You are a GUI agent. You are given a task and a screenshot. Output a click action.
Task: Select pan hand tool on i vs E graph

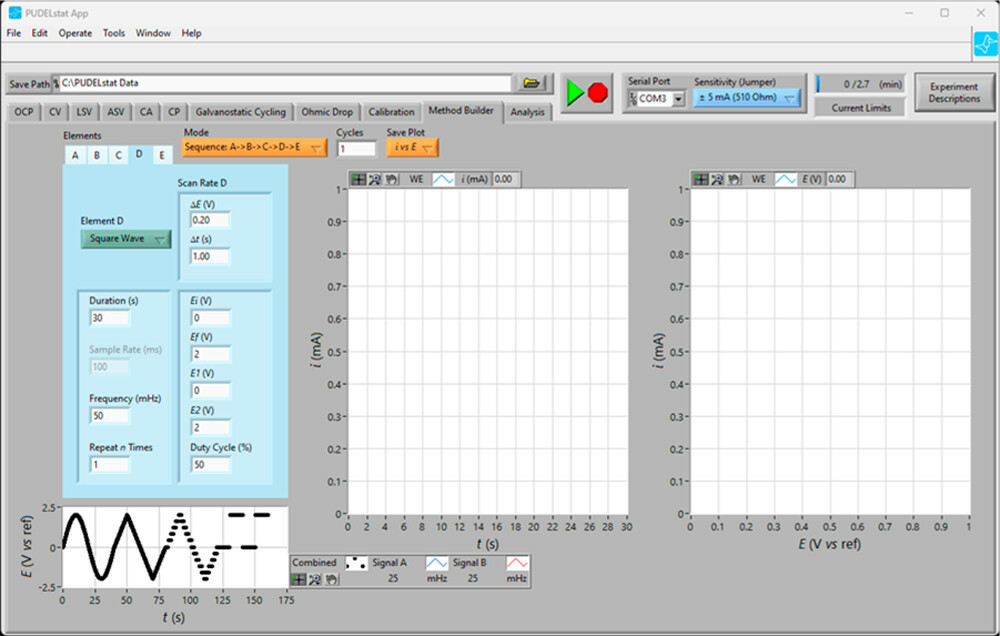pos(733,179)
